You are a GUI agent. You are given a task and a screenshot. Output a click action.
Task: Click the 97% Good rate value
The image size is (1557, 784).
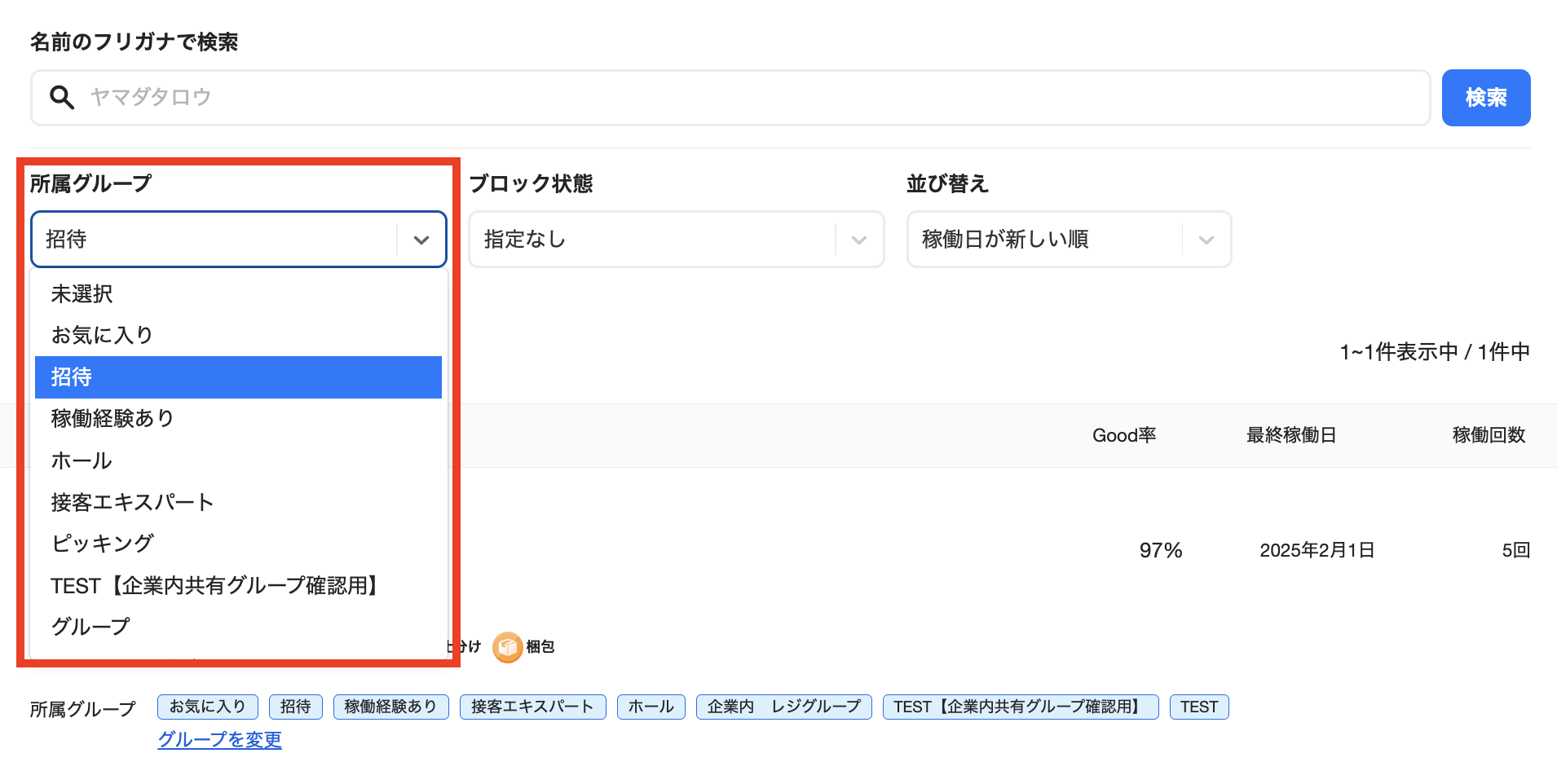coord(1161,551)
